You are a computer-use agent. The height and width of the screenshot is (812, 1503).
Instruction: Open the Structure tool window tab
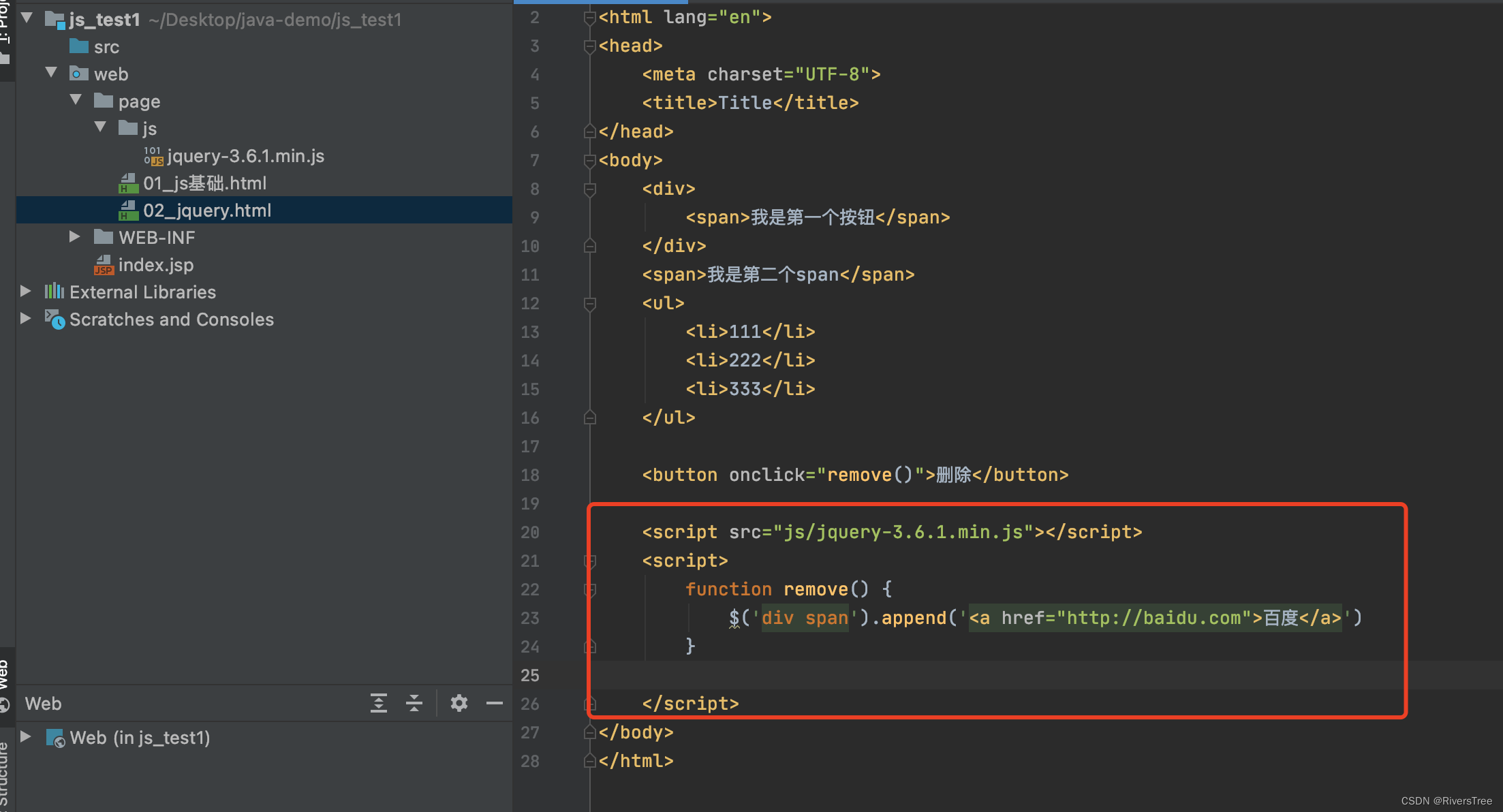pos(5,777)
